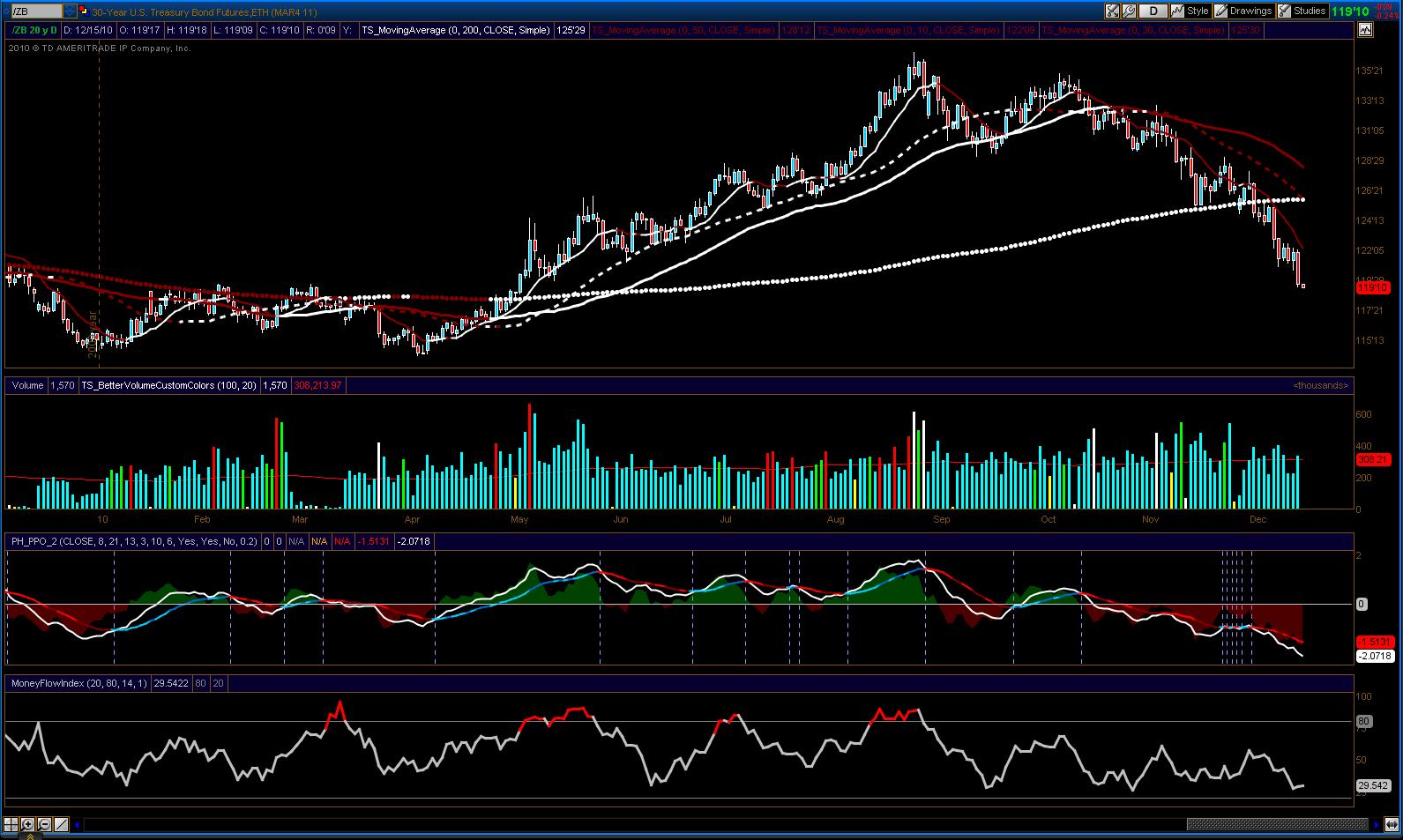The image size is (1403, 840).
Task: Toggle the chart mode icon below toolbar
Action: point(1366,30)
